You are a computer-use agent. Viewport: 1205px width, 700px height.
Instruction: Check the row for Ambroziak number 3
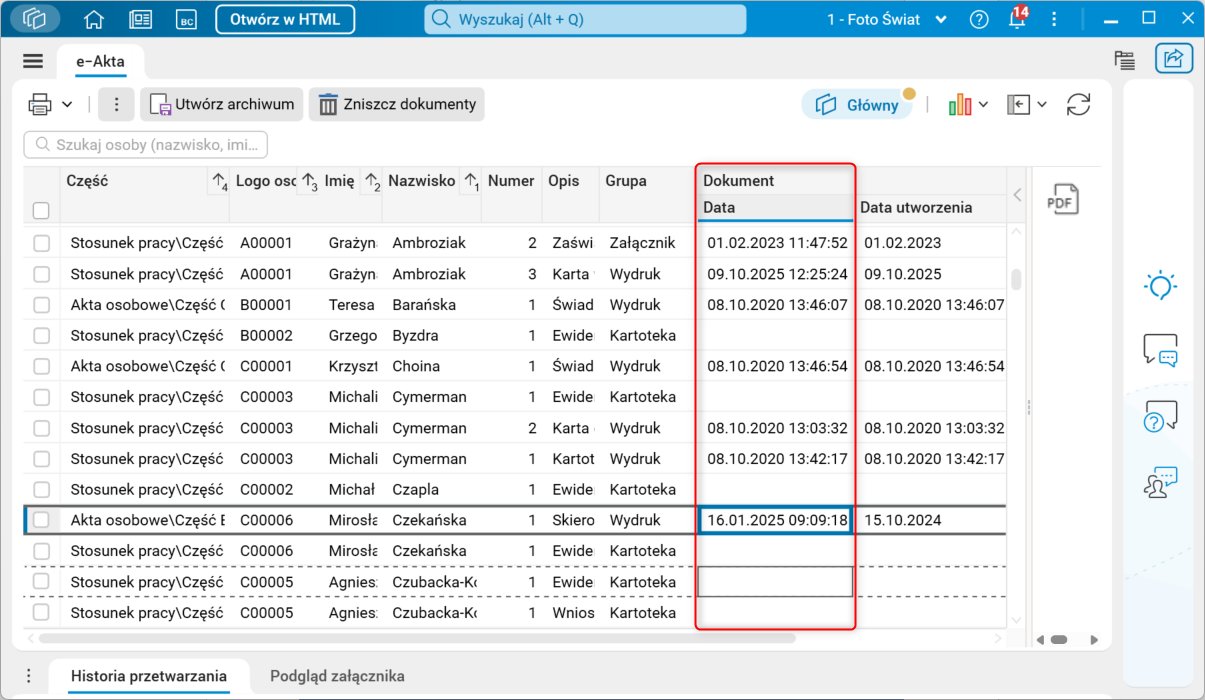click(x=41, y=274)
